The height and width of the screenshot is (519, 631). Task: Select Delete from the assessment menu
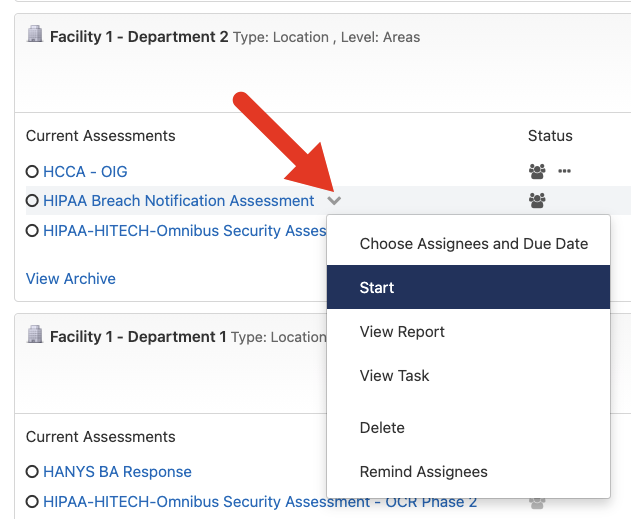[468, 427]
